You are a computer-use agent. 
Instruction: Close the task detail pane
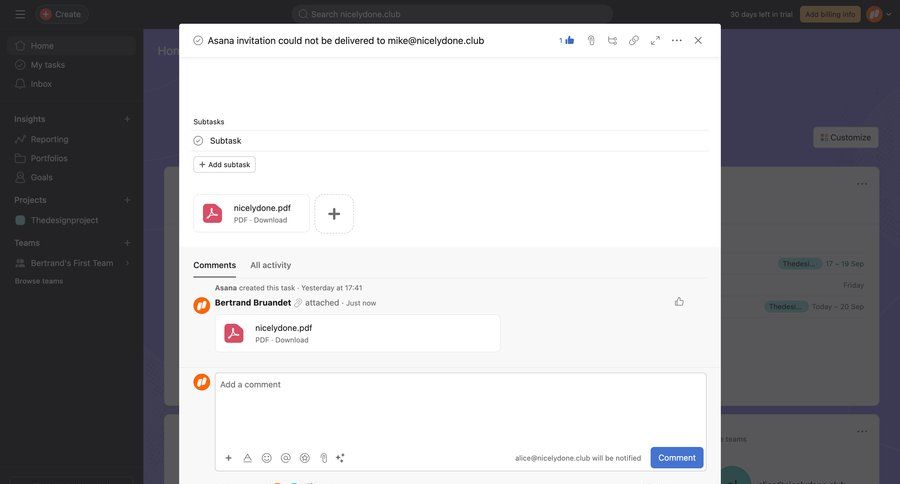(698, 40)
